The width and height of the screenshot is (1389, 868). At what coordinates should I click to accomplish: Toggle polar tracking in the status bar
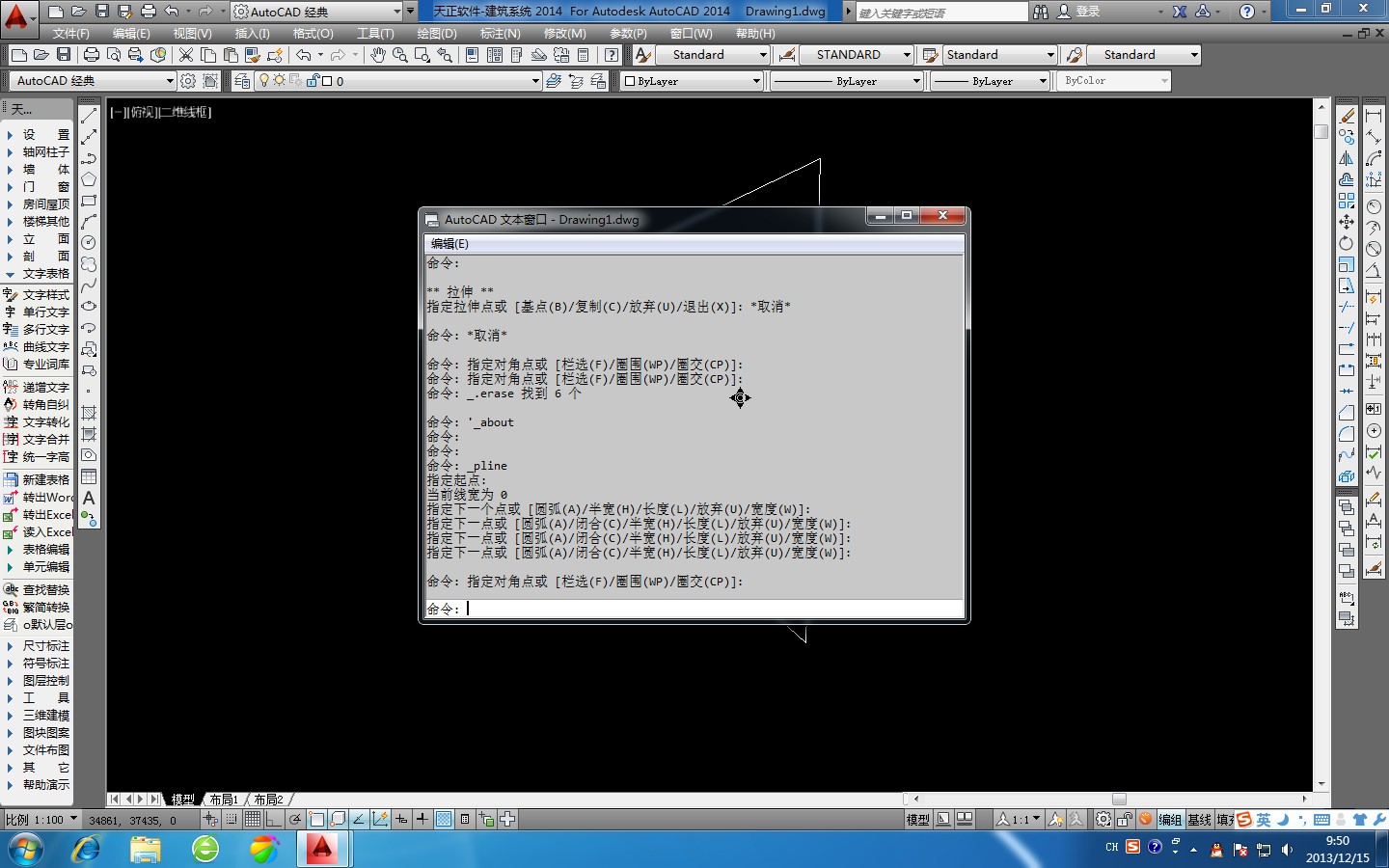pyautogui.click(x=295, y=820)
